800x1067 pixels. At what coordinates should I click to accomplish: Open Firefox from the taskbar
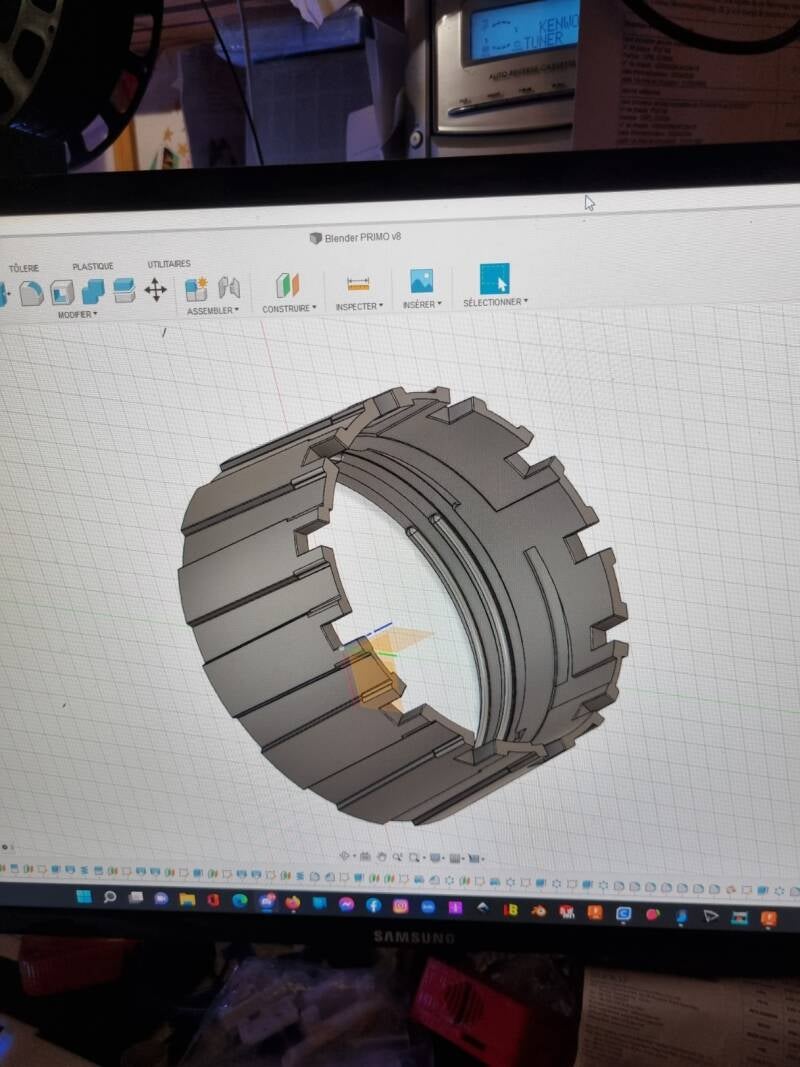click(293, 903)
